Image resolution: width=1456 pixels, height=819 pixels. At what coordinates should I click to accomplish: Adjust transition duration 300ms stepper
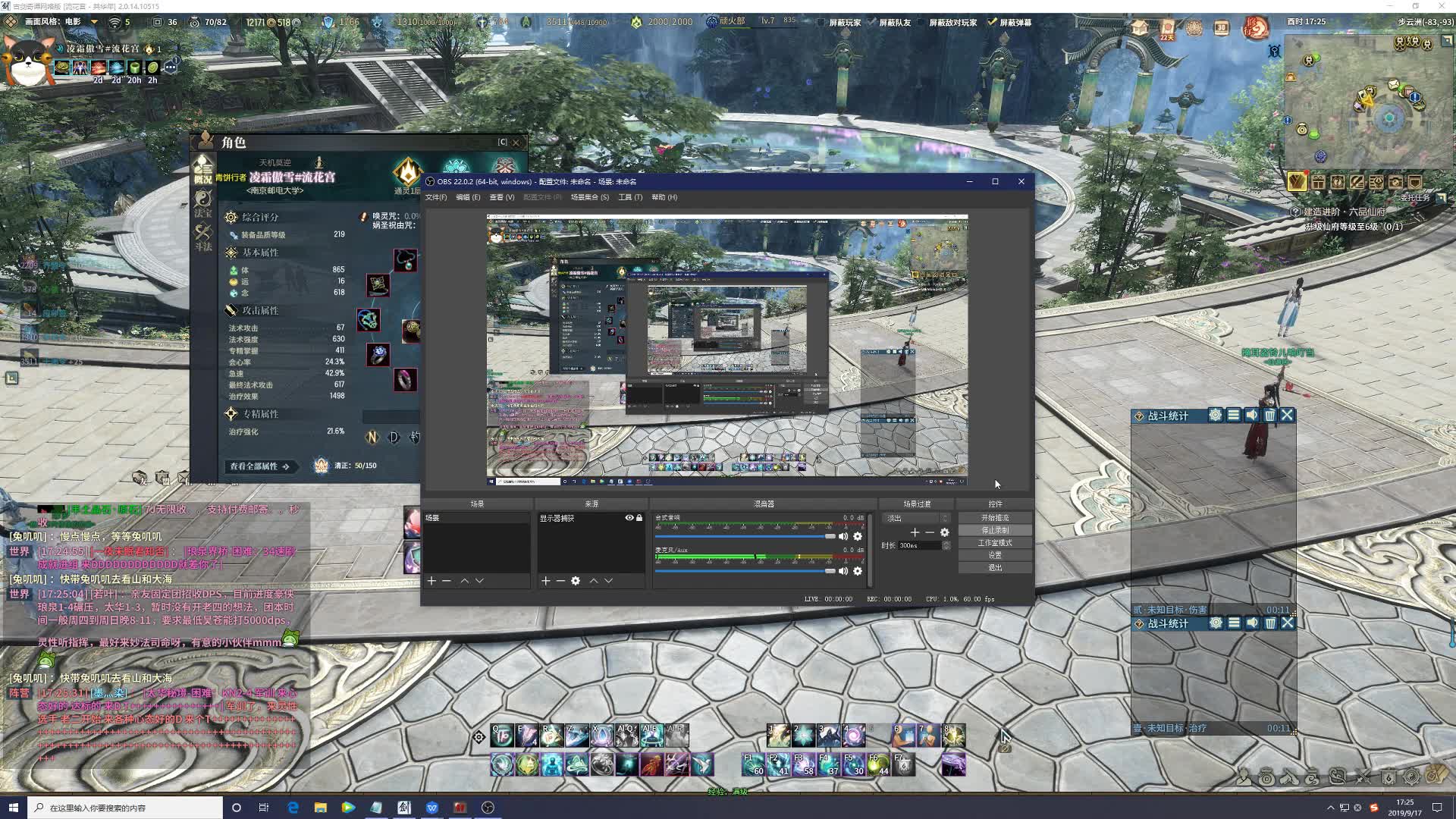946,545
